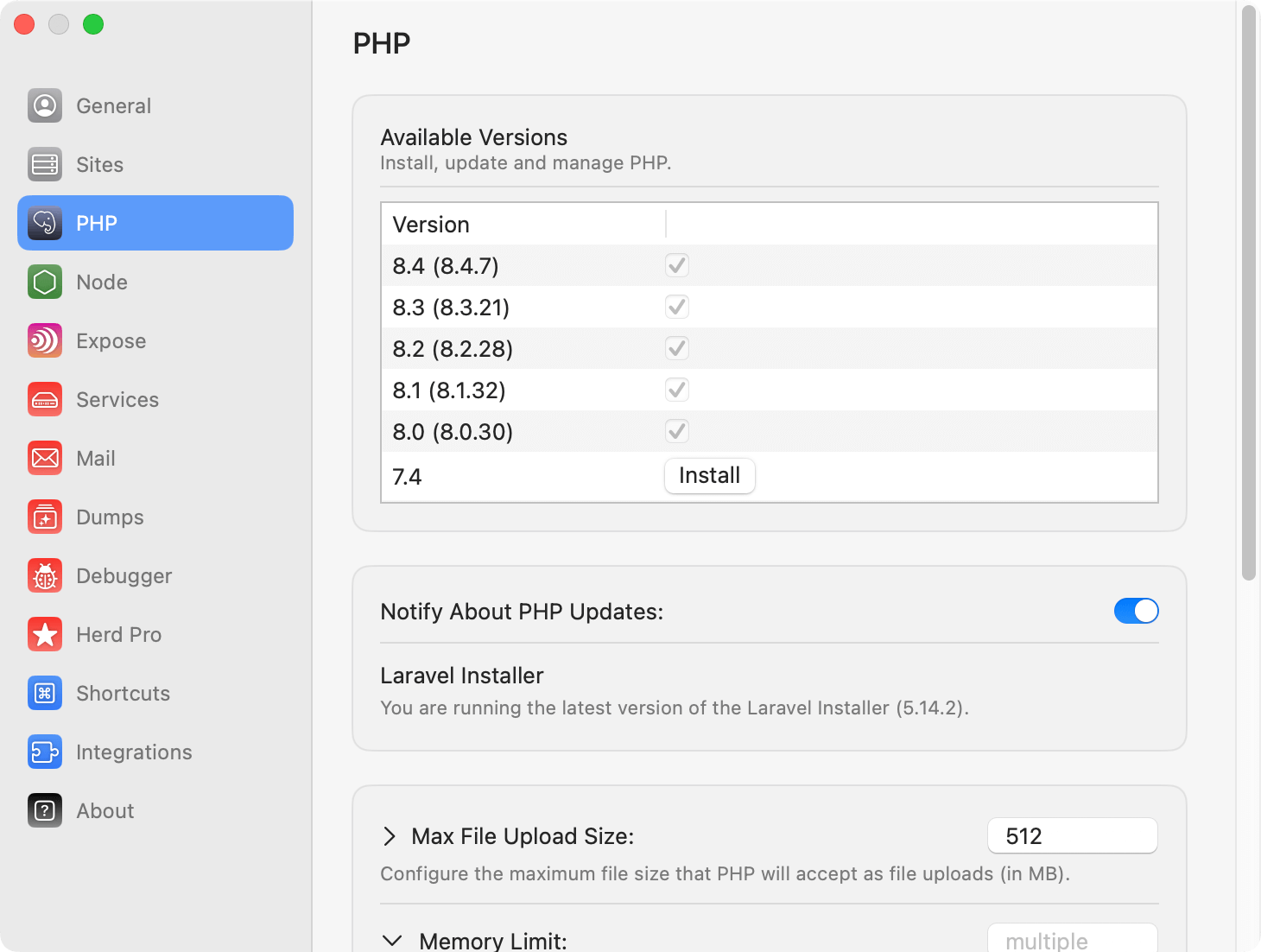
Task: Open the Debugger bug icon
Action: (x=44, y=575)
